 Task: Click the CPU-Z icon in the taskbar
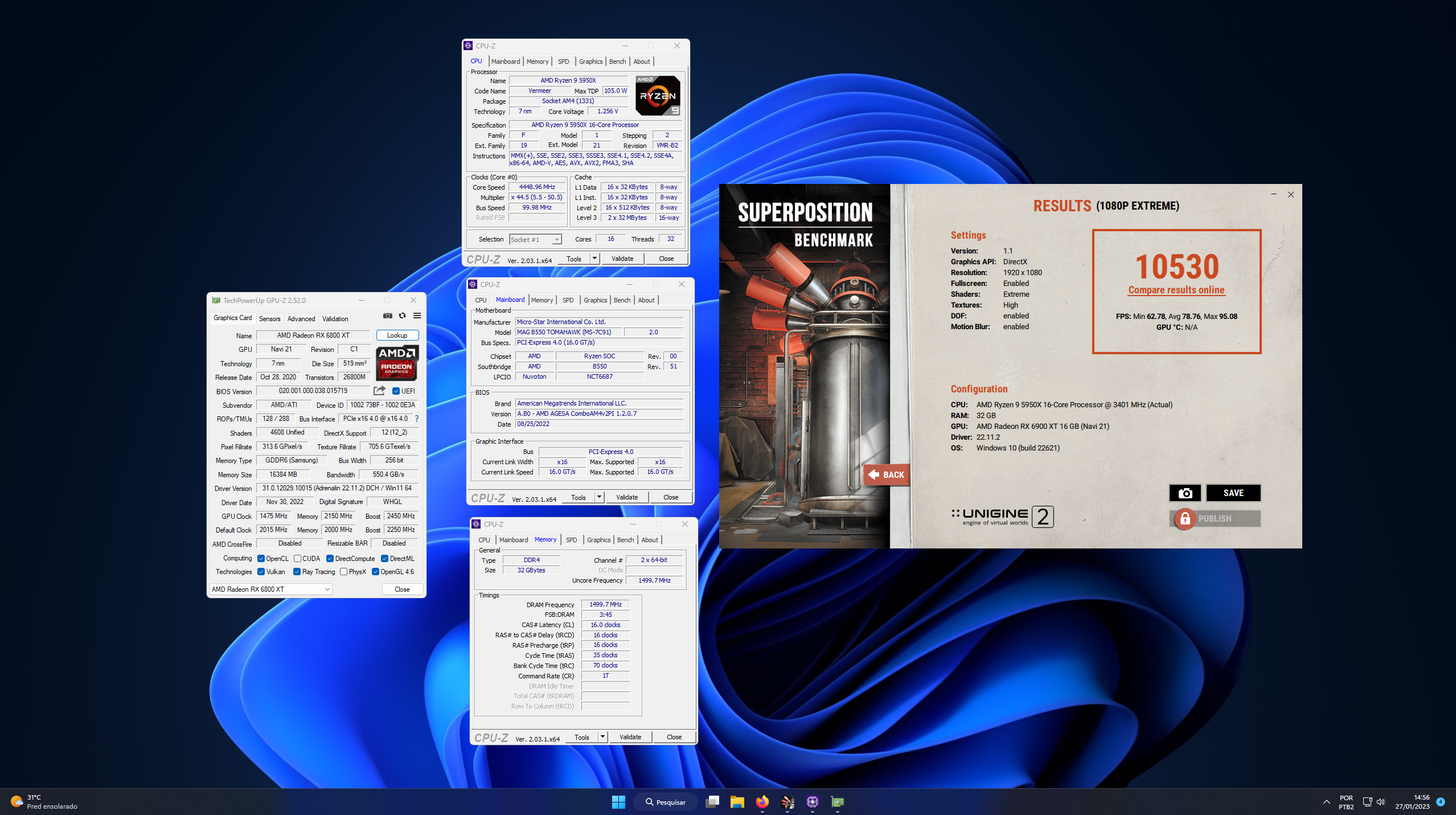pyautogui.click(x=813, y=802)
